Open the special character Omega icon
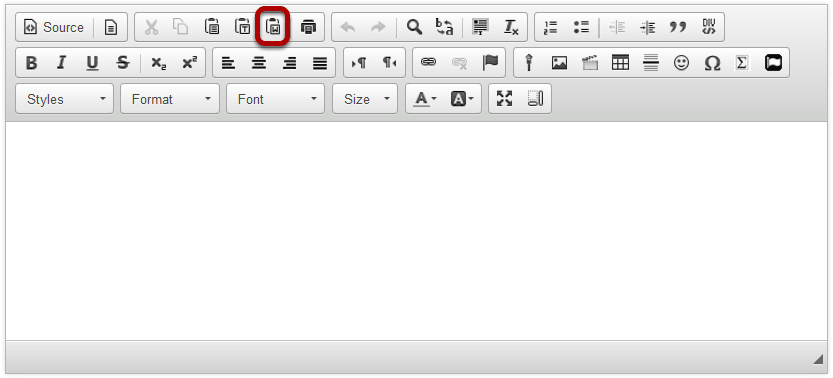The width and height of the screenshot is (833, 378). pyautogui.click(x=712, y=63)
